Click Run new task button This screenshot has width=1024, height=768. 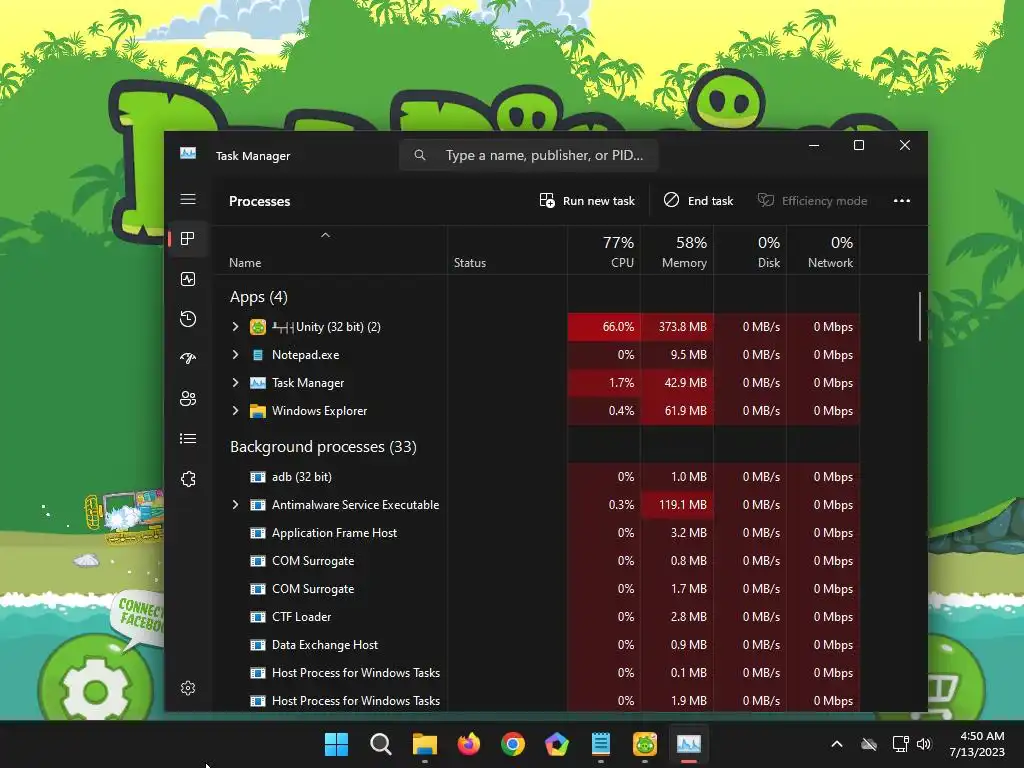(587, 200)
